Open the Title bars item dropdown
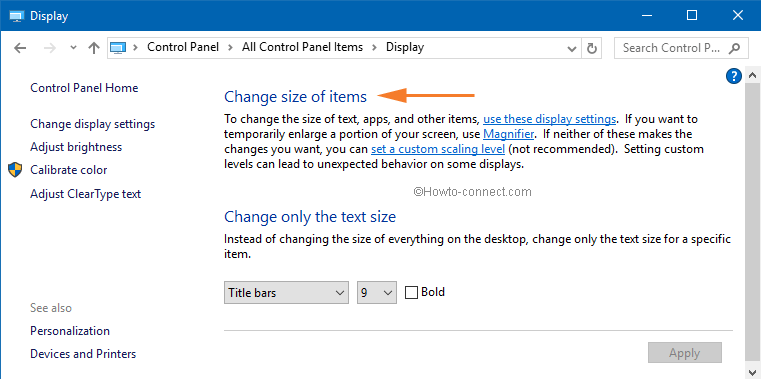Viewport: 761px width, 379px height. tap(286, 293)
